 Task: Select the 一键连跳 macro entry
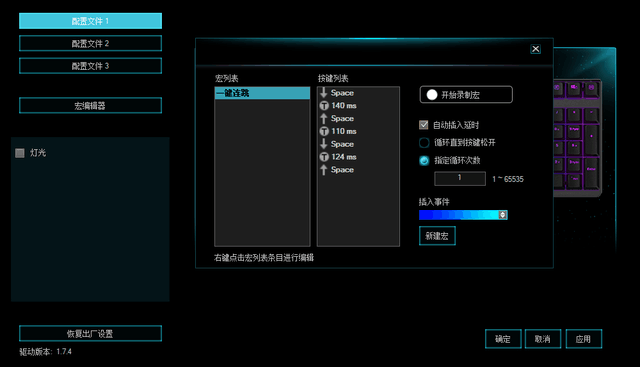coord(262,93)
